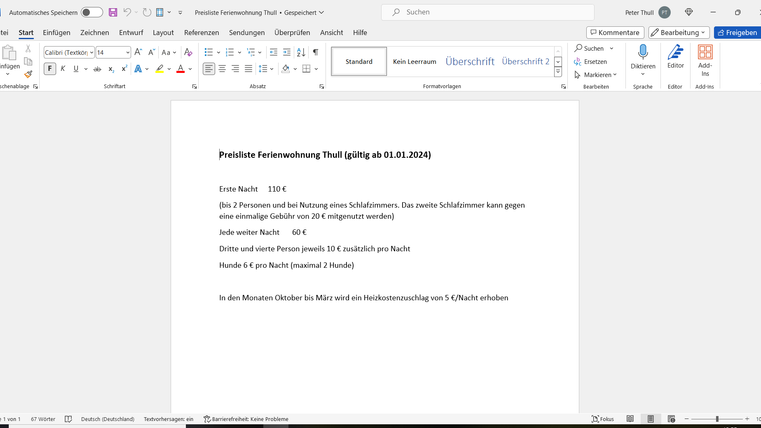761x428 pixels.
Task: Toggle bold formatting (F) button
Action: (50, 69)
